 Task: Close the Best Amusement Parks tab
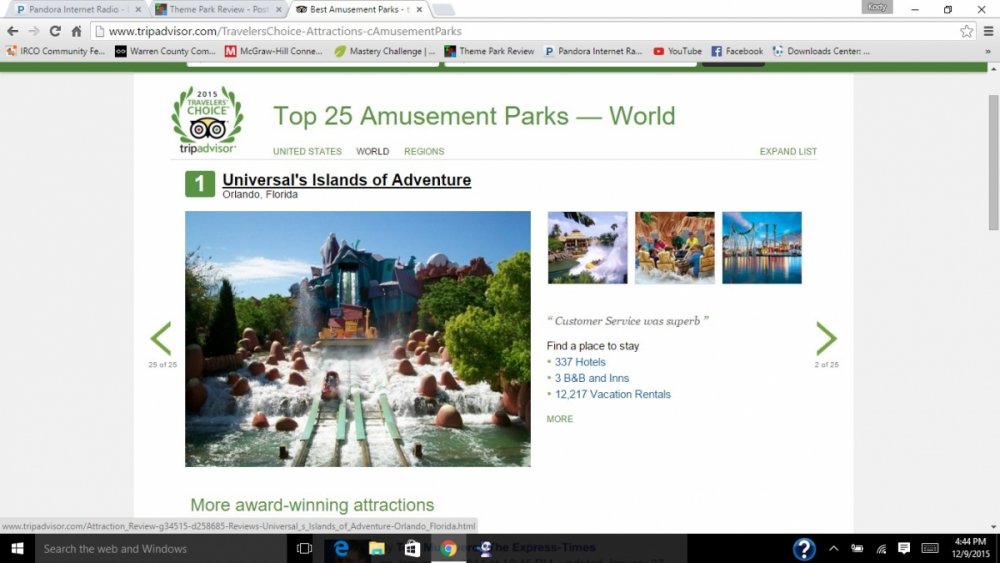pos(419,10)
